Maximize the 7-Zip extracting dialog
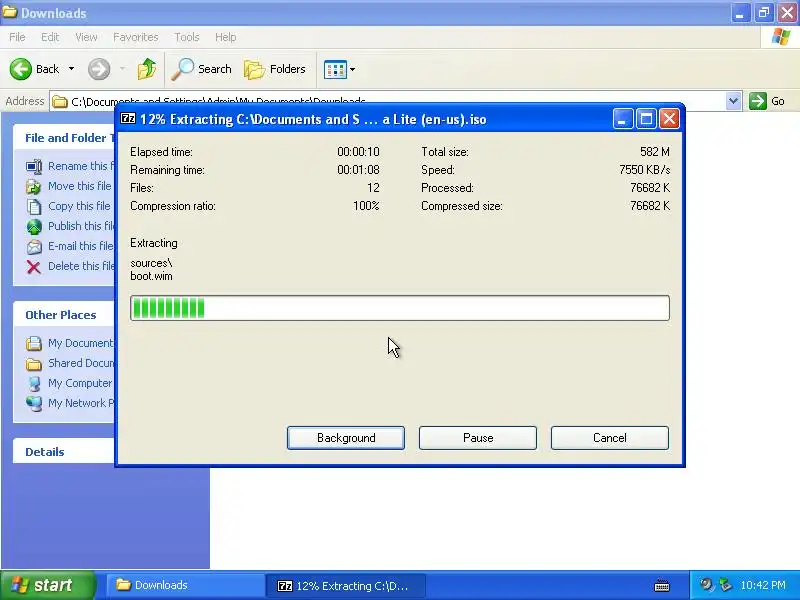The image size is (800, 600). [646, 119]
